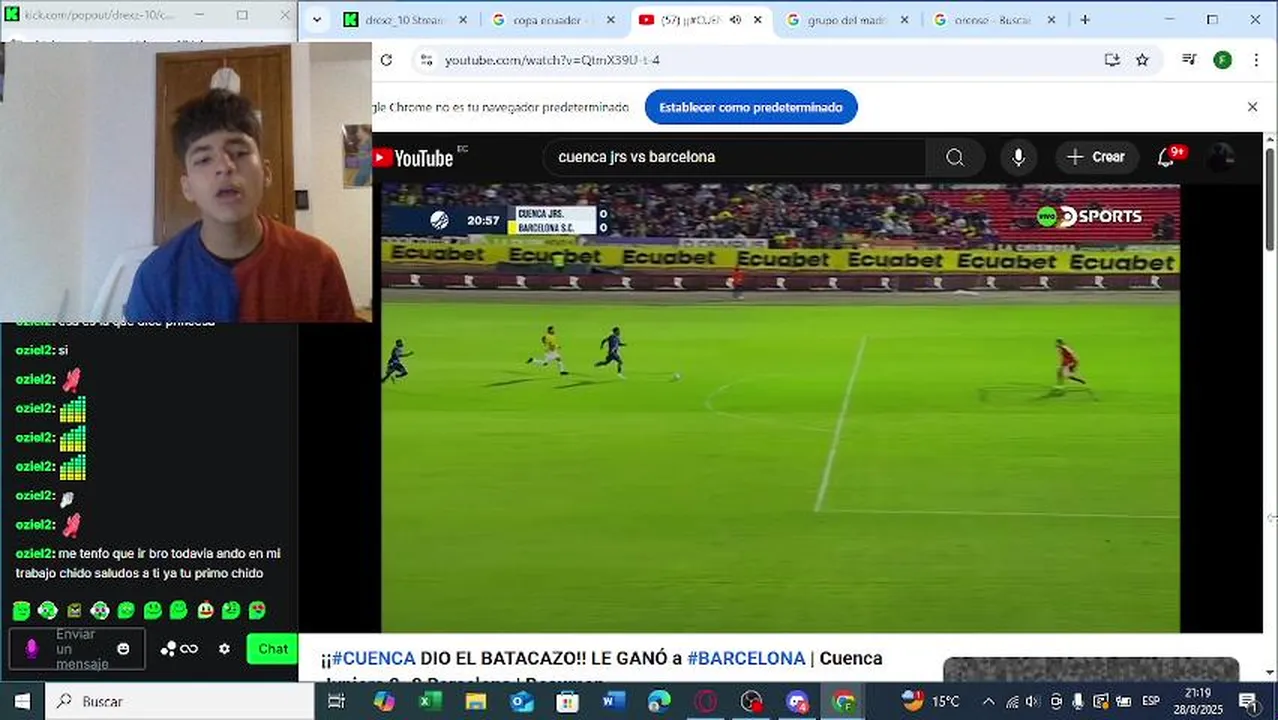Open the #BARCELONA hashtag link in title
This screenshot has height=720, width=1278.
coord(746,658)
